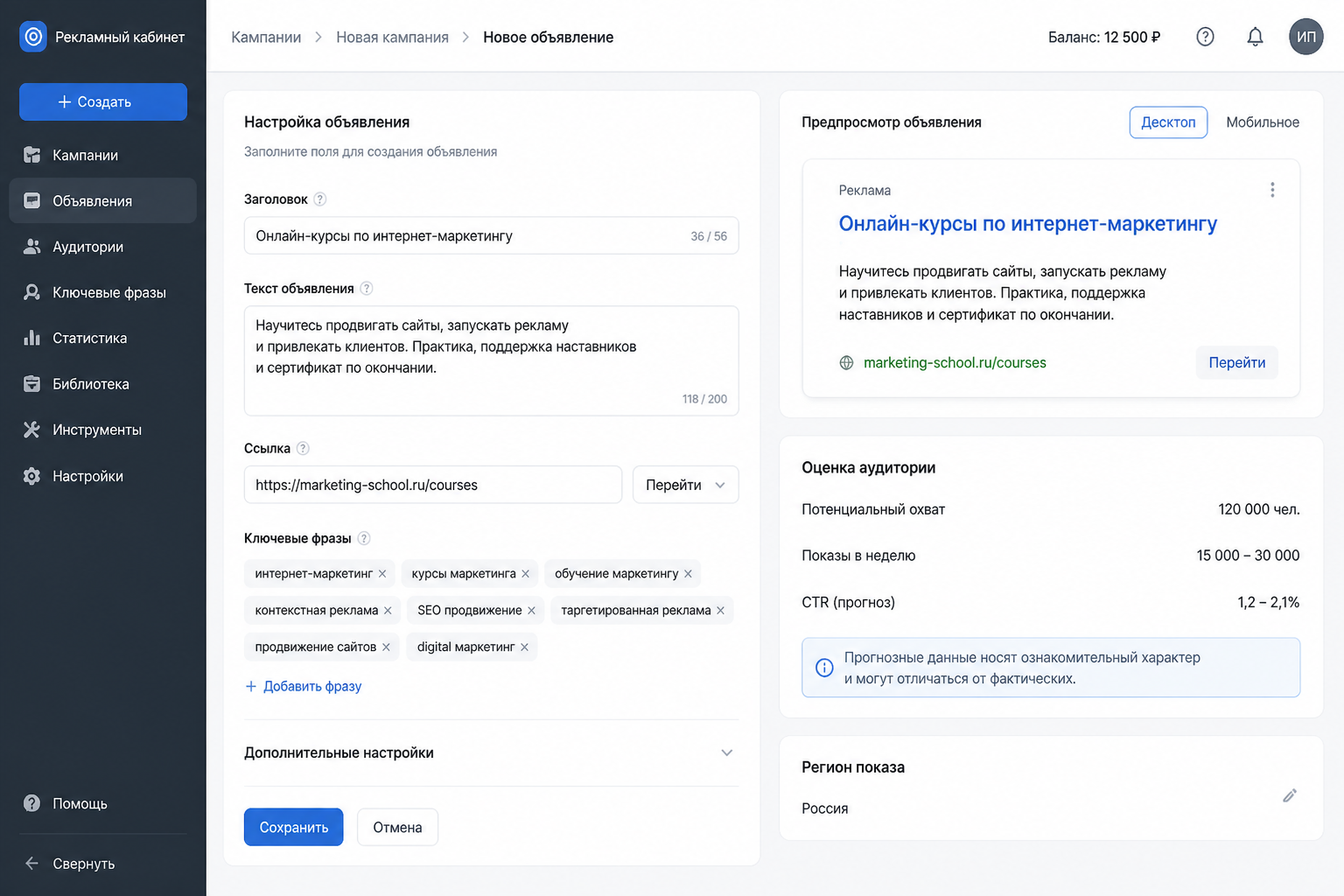Switch preview to Десктоп tab
This screenshot has width=1344, height=896.
coord(1168,122)
